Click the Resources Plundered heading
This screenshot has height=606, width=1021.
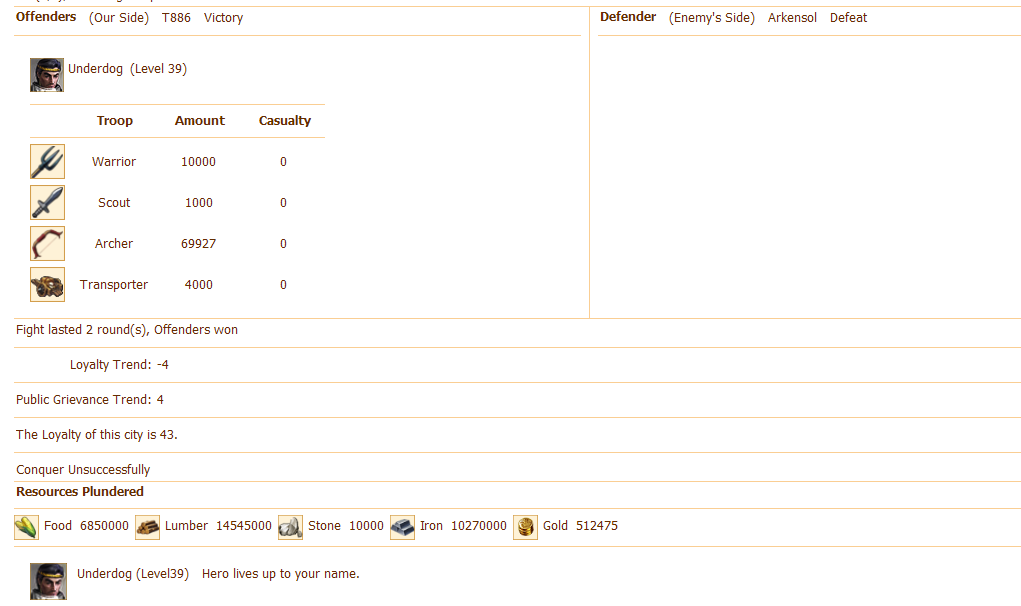tap(80, 492)
